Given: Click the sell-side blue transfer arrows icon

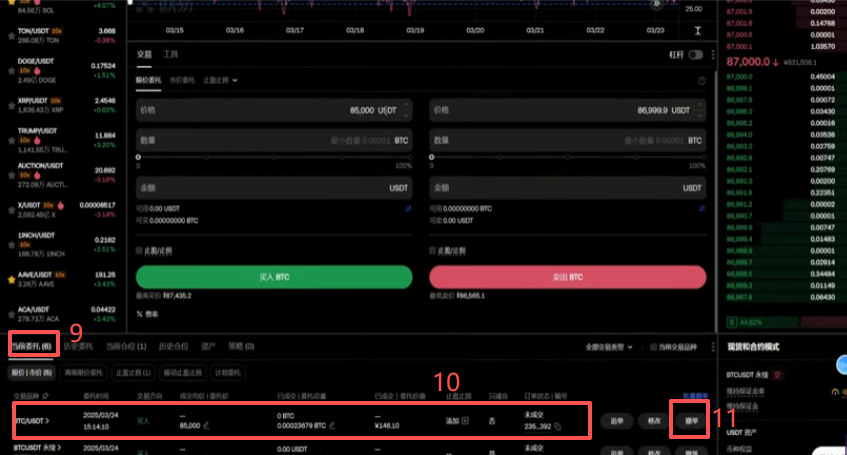Looking at the screenshot, I should (x=702, y=209).
